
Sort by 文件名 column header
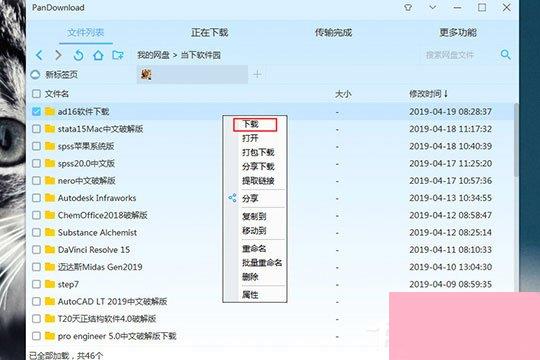click(x=56, y=94)
